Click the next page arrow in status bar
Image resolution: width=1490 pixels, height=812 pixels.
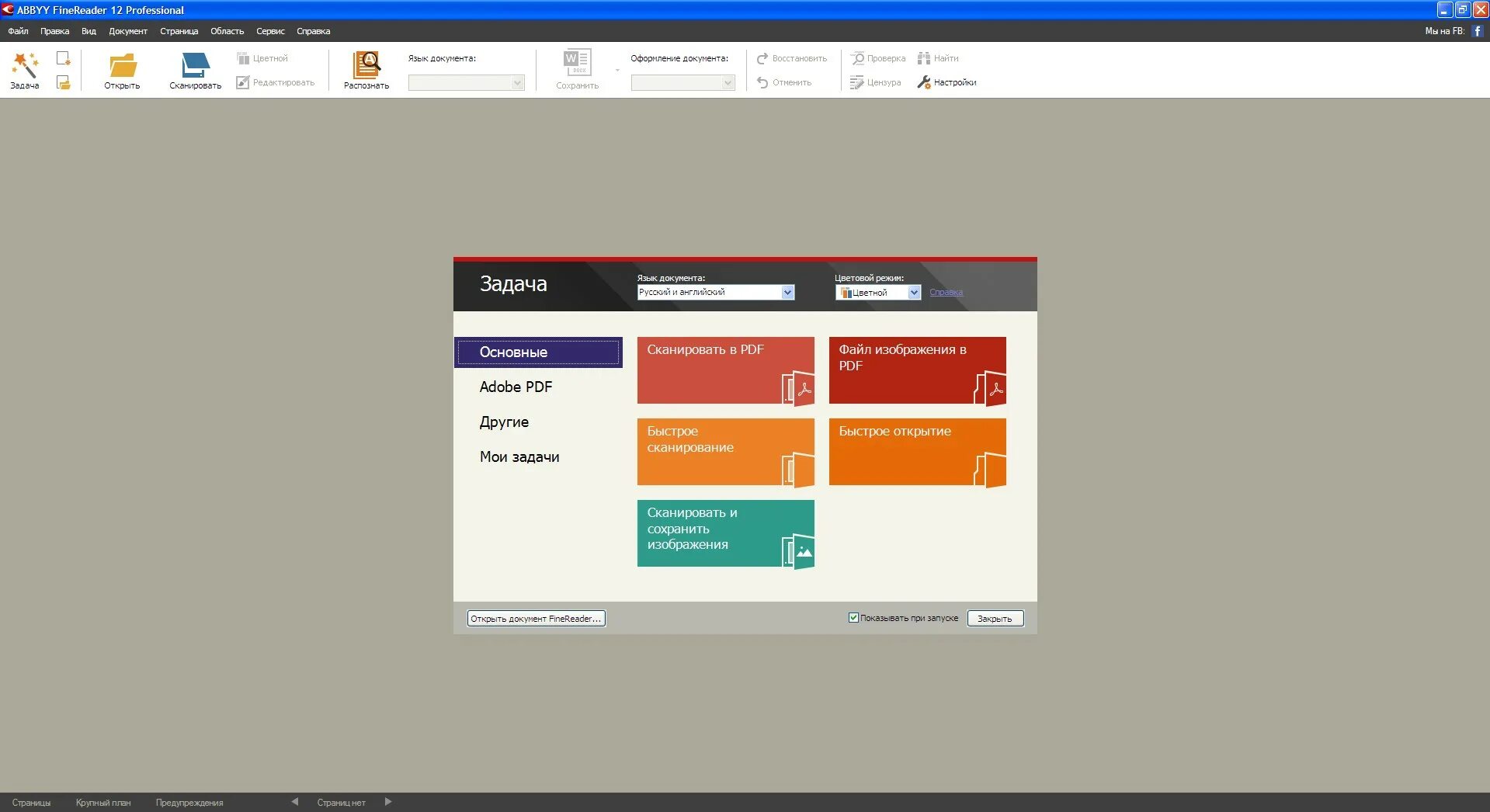click(388, 802)
